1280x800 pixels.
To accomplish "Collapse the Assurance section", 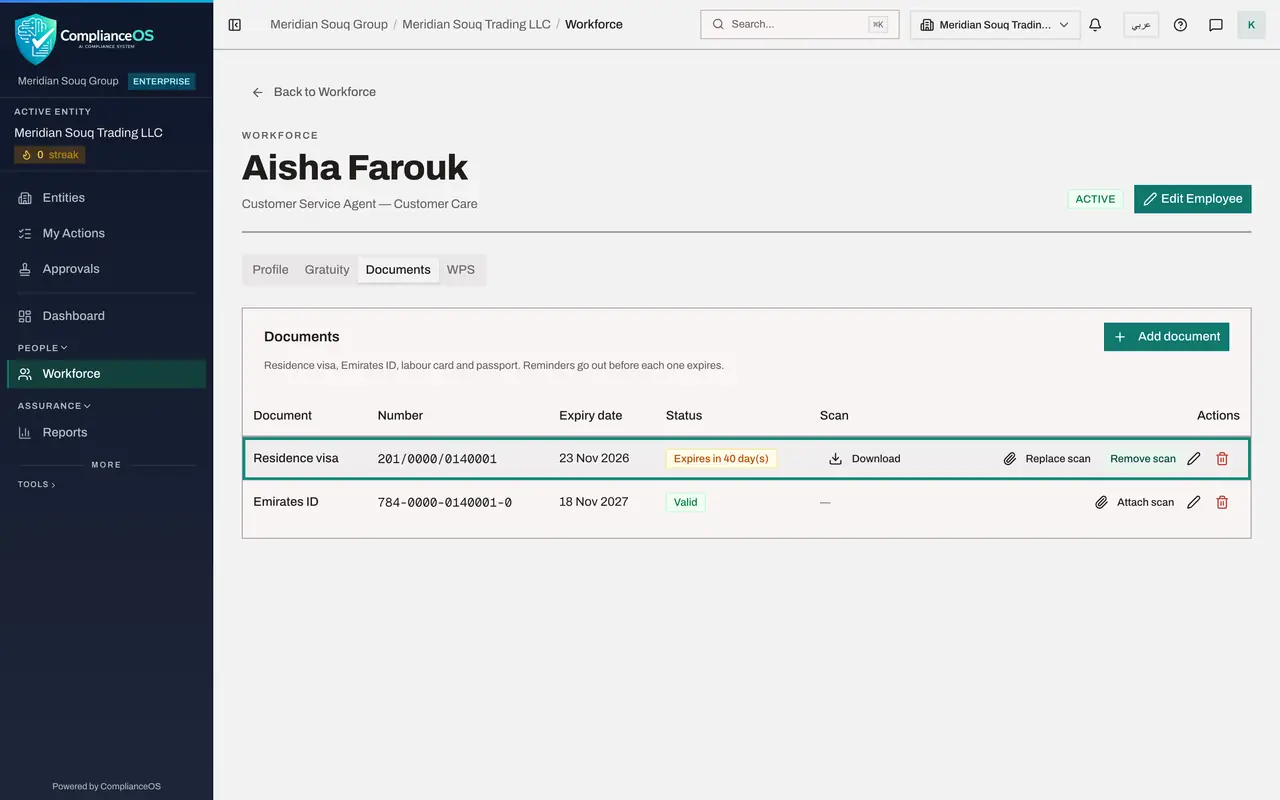I will [54, 406].
